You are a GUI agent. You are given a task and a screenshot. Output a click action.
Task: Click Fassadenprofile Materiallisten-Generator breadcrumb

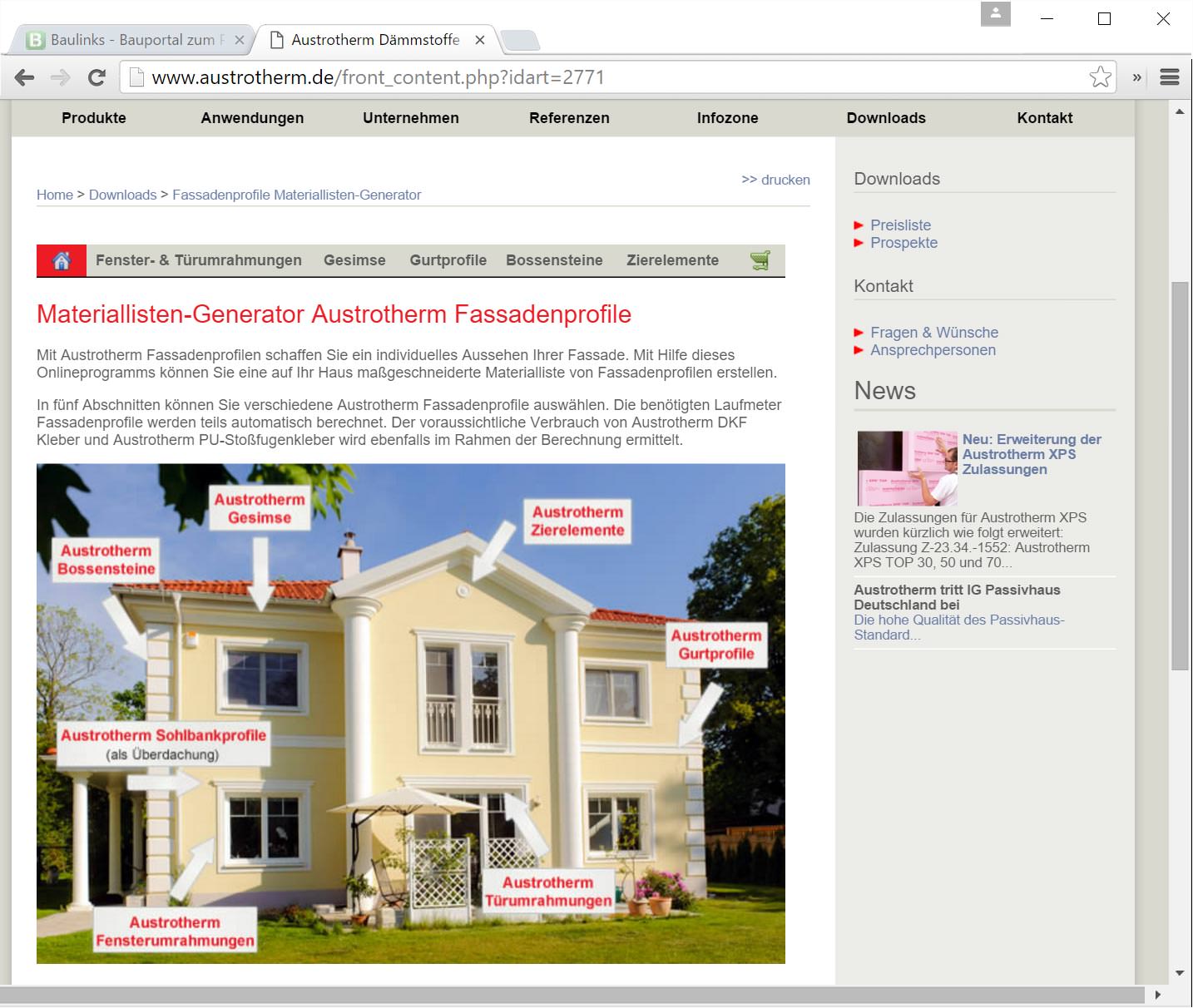pyautogui.click(x=297, y=195)
